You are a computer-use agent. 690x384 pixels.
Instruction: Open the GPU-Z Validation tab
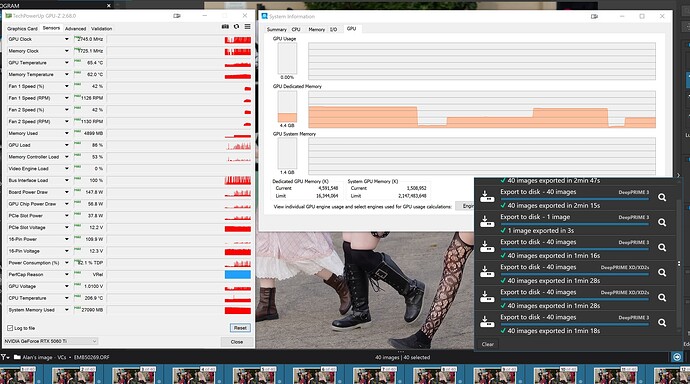tap(101, 29)
